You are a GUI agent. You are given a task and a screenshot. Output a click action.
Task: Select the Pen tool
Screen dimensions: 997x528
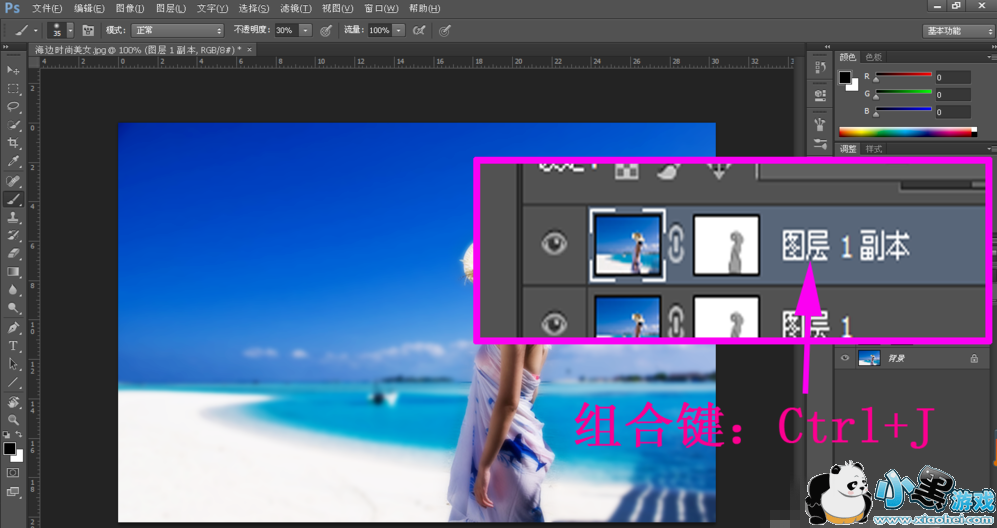point(13,328)
